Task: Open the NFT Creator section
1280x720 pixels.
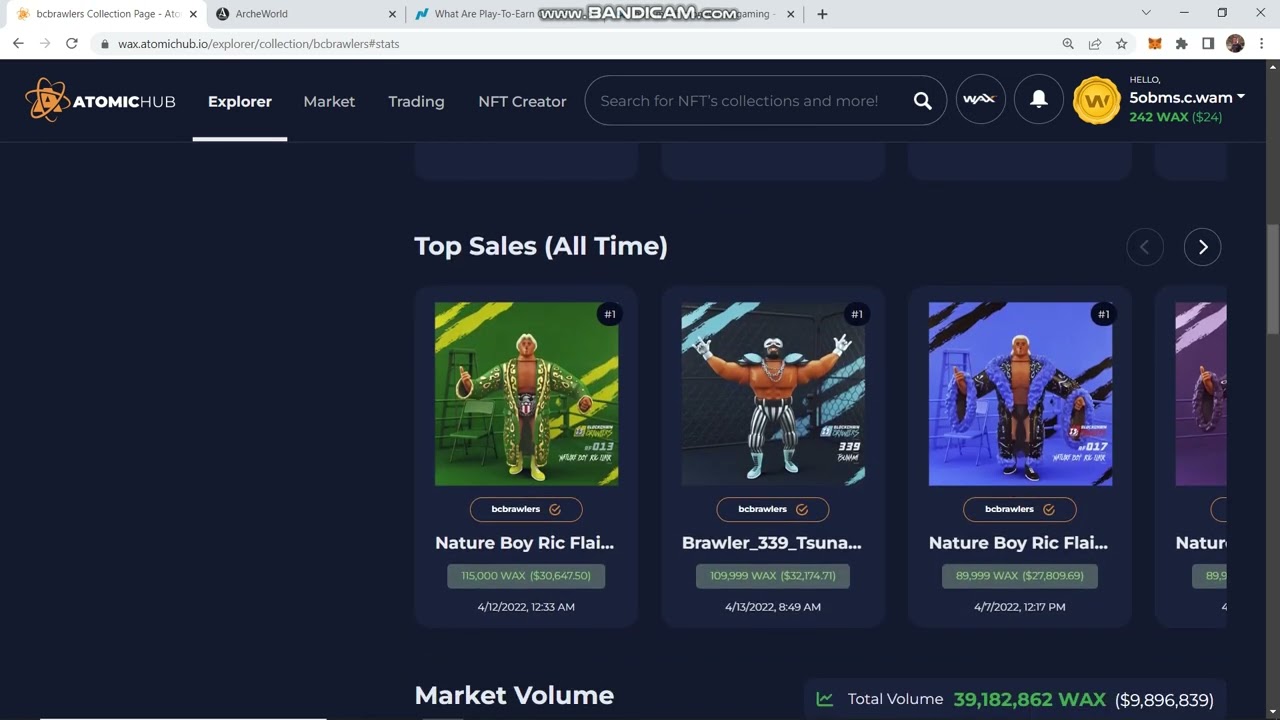Action: click(522, 101)
